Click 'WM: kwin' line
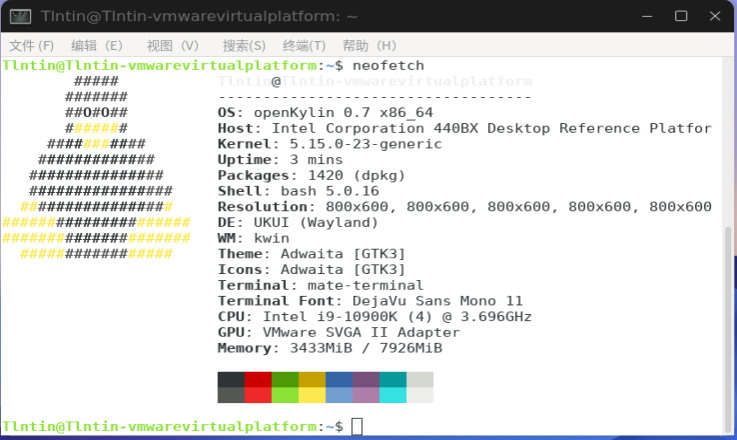The height and width of the screenshot is (440, 737). tap(253, 238)
